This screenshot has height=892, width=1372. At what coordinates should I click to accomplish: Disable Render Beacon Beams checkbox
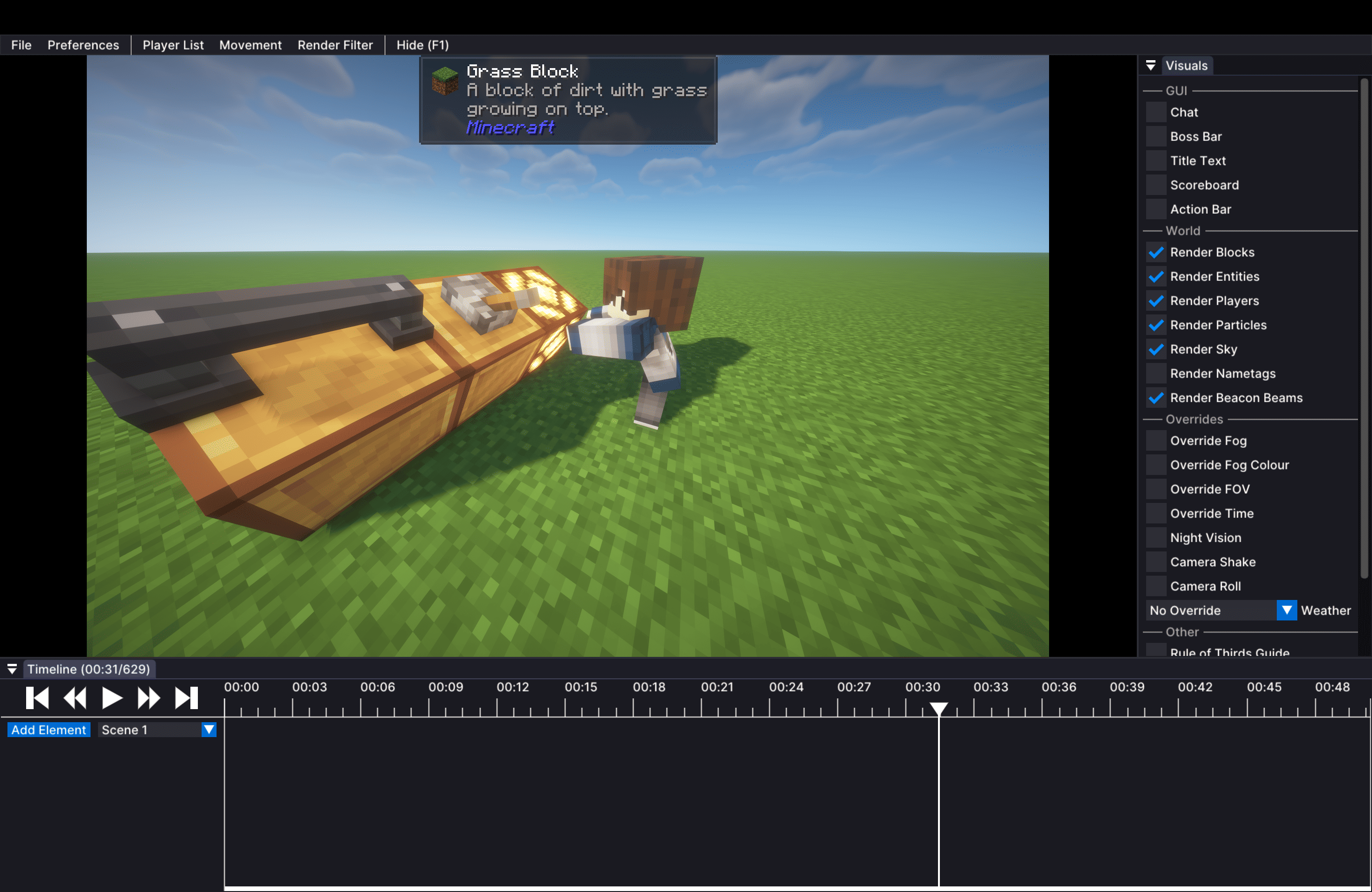click(x=1156, y=397)
